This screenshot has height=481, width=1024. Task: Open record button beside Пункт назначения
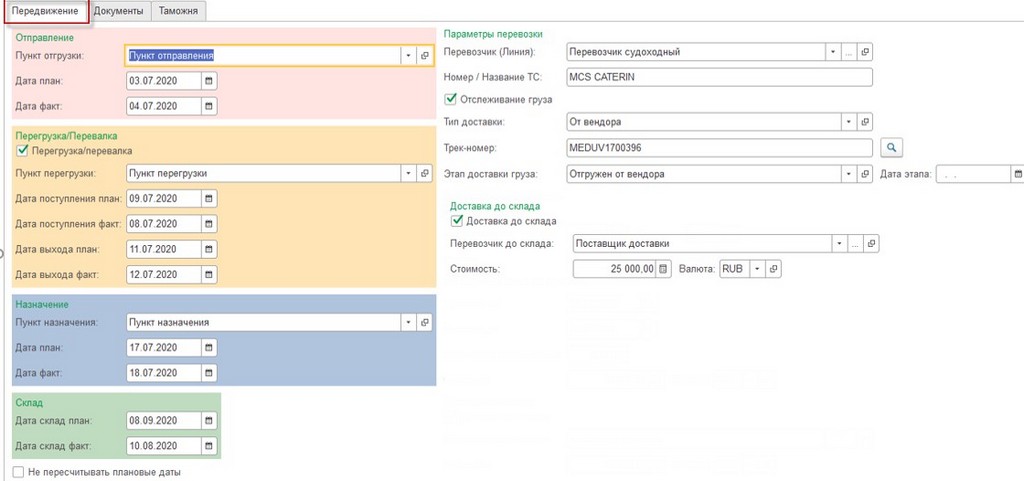[x=425, y=322]
